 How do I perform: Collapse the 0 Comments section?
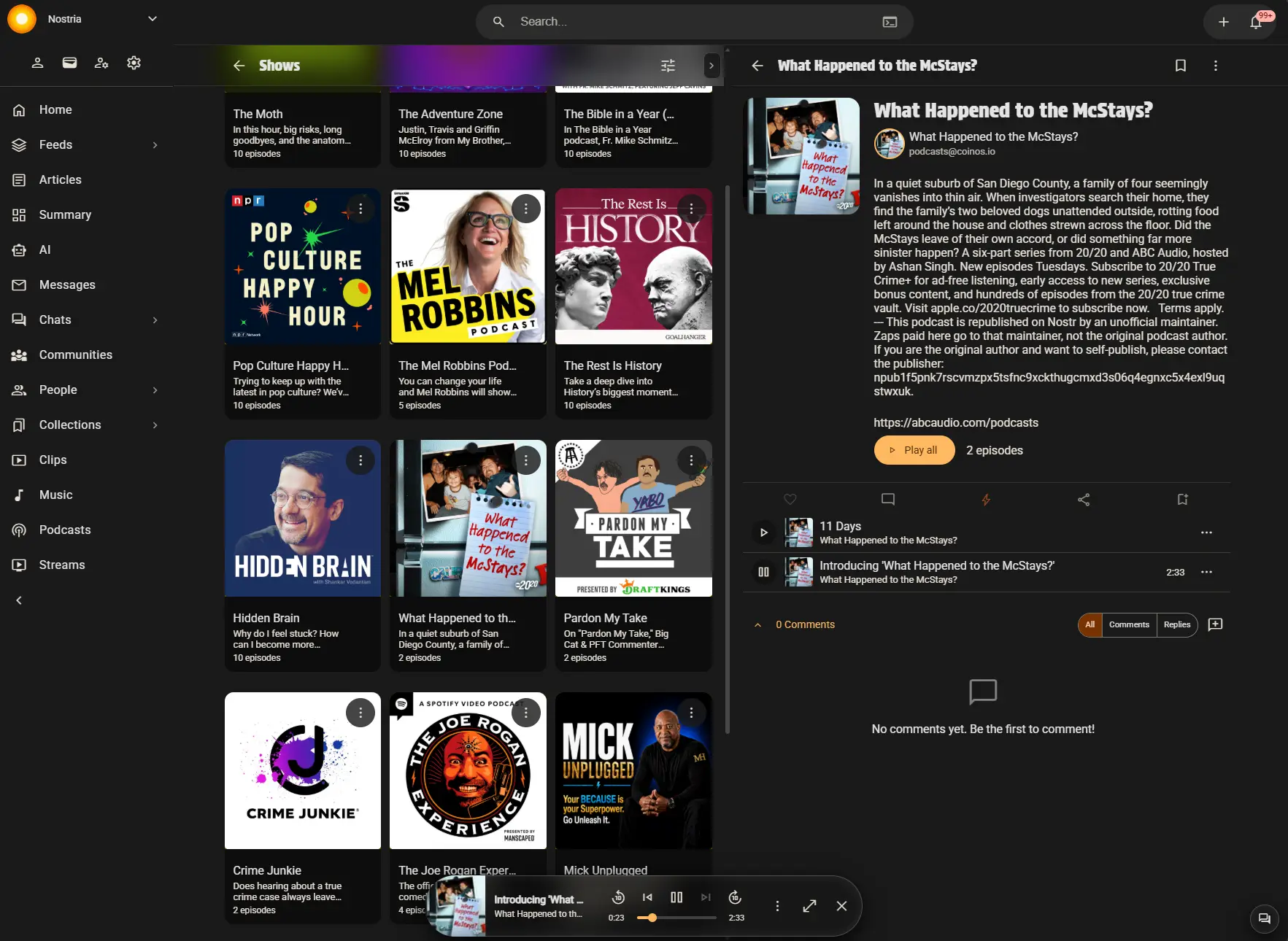coord(757,625)
